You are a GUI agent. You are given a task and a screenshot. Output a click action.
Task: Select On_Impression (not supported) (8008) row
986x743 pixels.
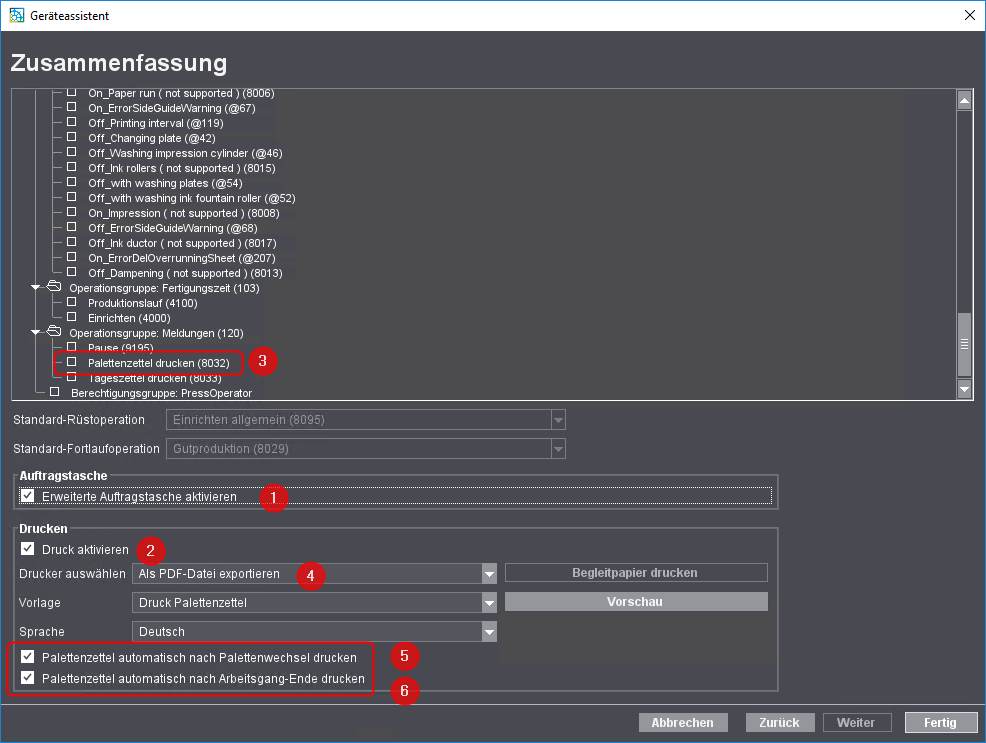184,213
